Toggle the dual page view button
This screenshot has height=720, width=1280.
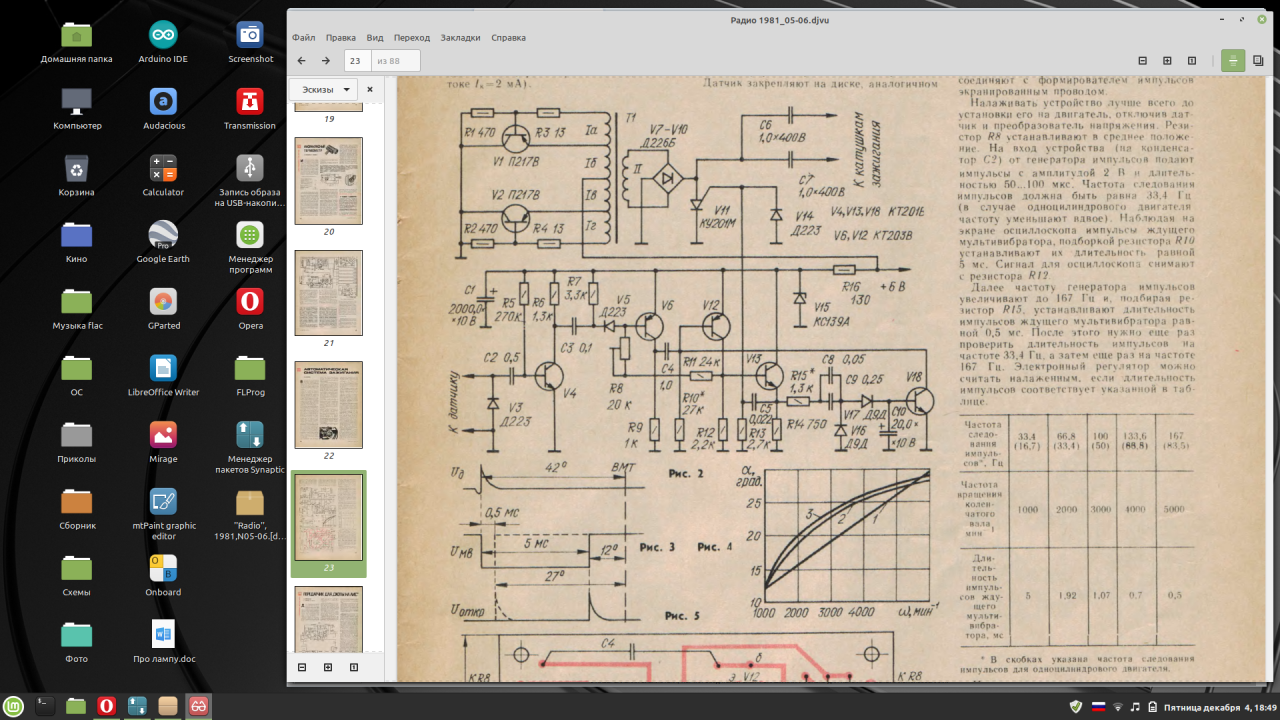pyautogui.click(x=1260, y=61)
